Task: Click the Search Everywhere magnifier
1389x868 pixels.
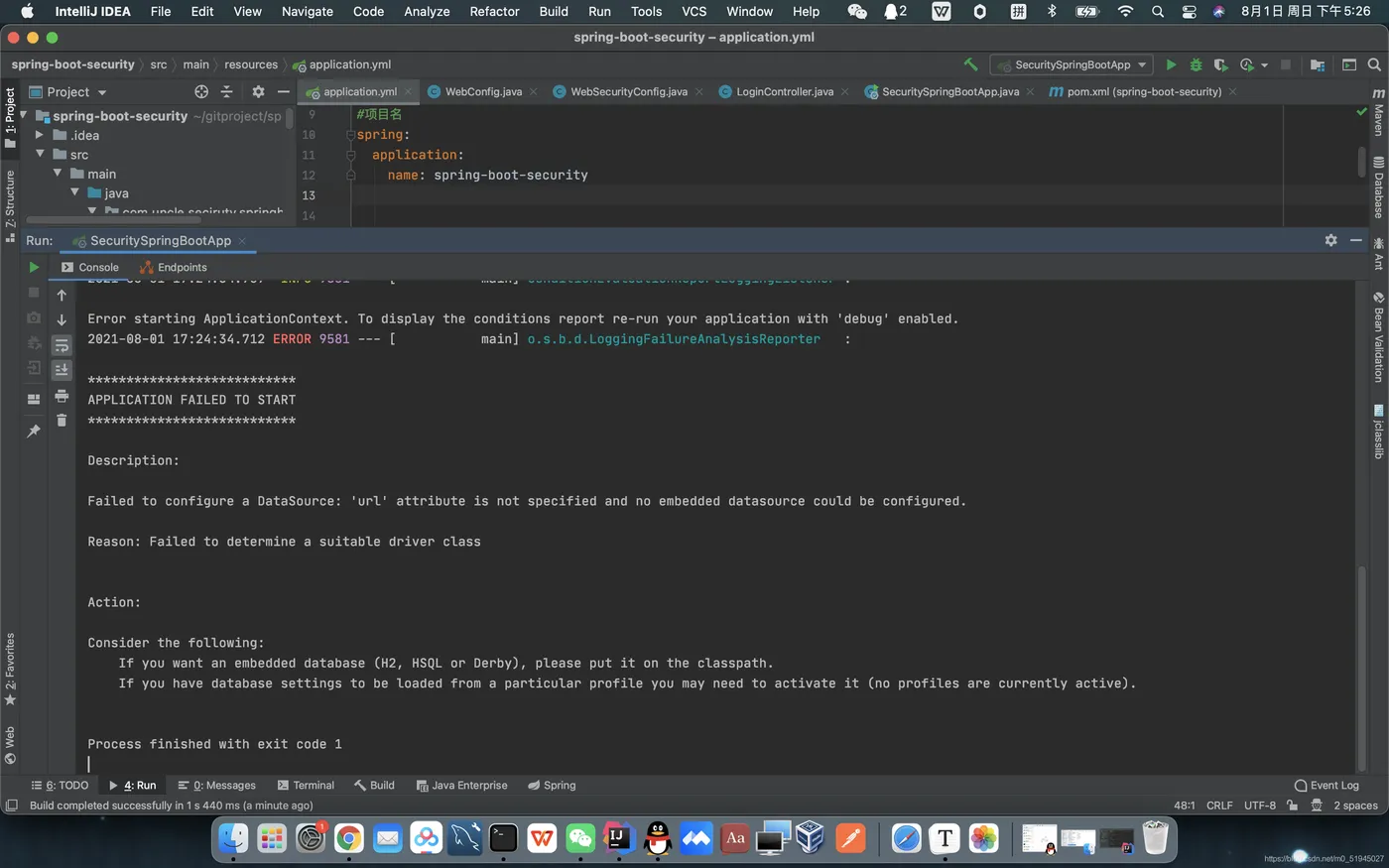Action: tap(1374, 64)
